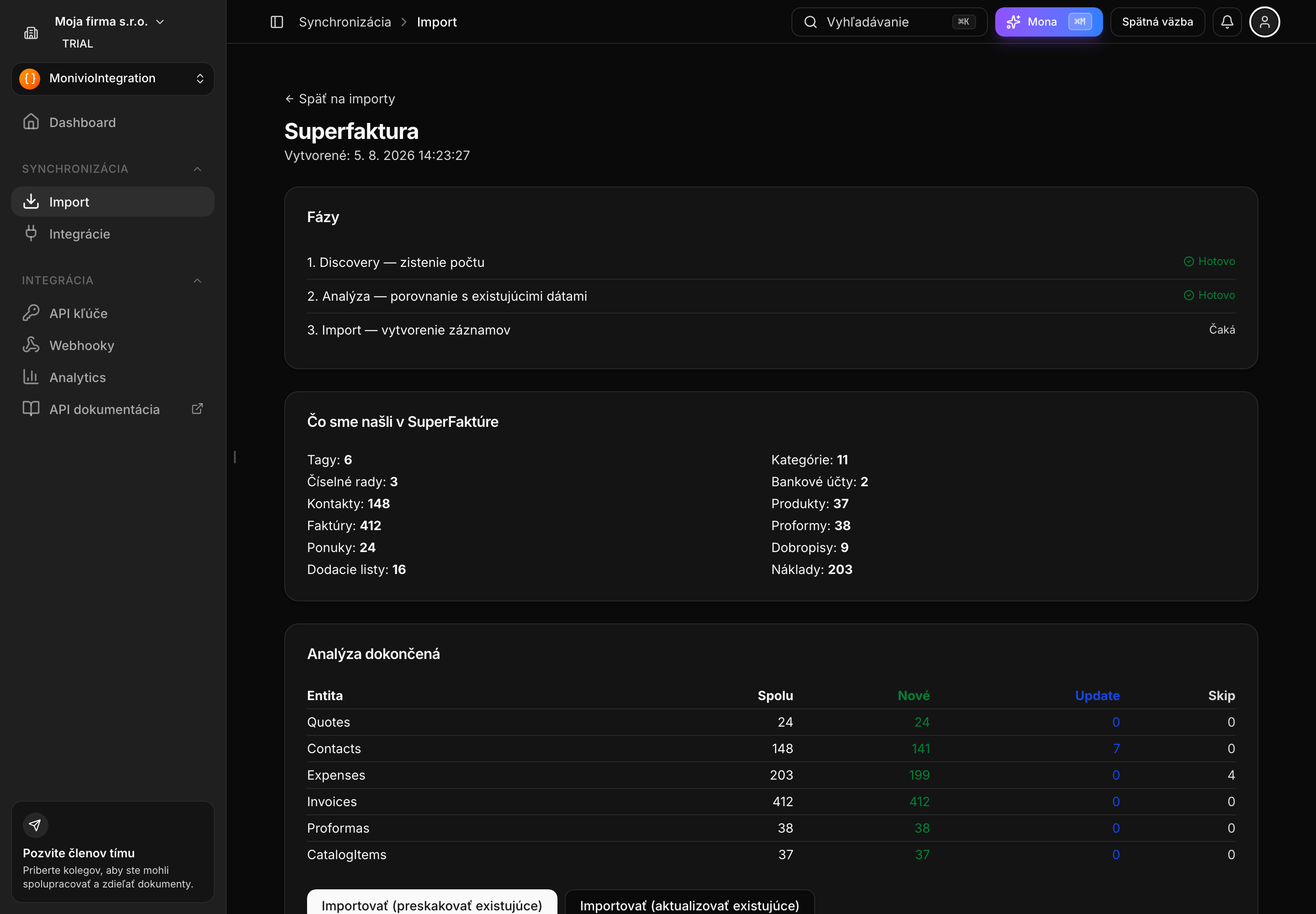This screenshot has width=1316, height=914.
Task: Click the Superfaktura page heading
Action: click(352, 131)
